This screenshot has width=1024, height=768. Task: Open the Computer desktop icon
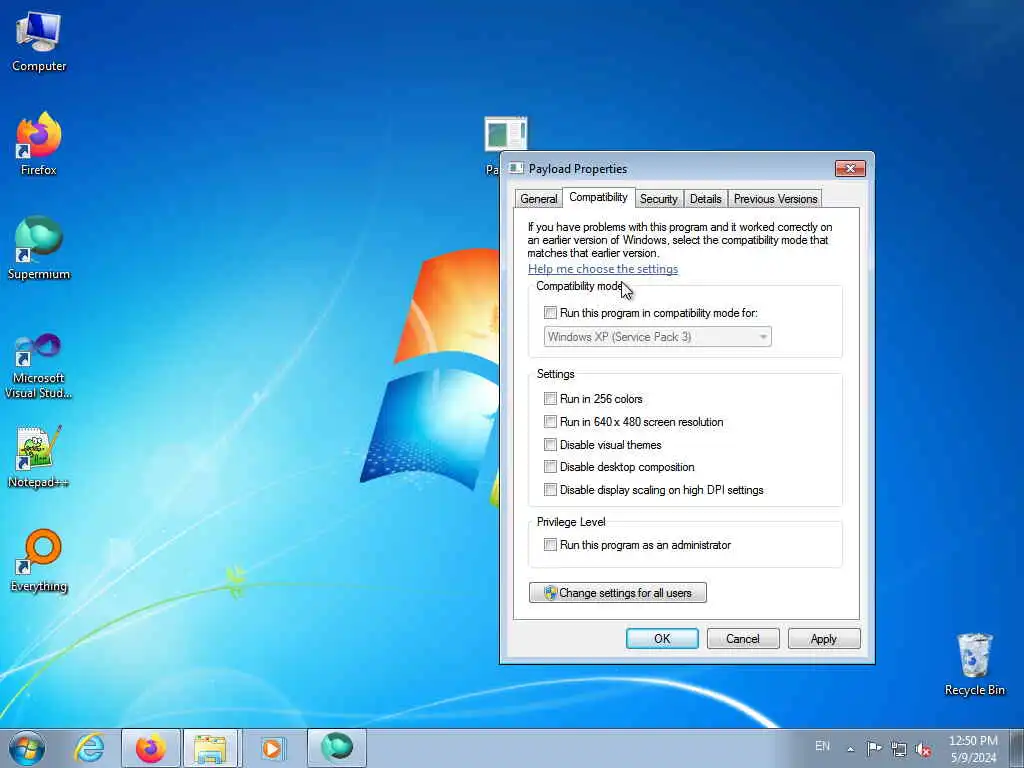coord(39,42)
